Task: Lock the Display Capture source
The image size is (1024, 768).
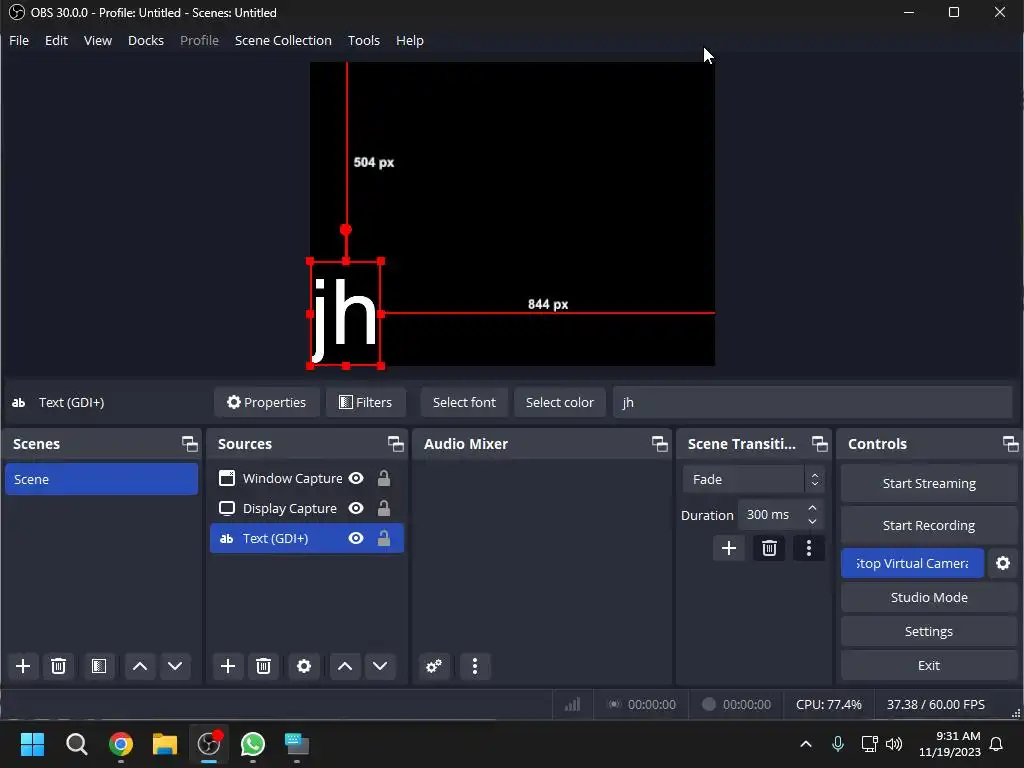Action: tap(384, 508)
